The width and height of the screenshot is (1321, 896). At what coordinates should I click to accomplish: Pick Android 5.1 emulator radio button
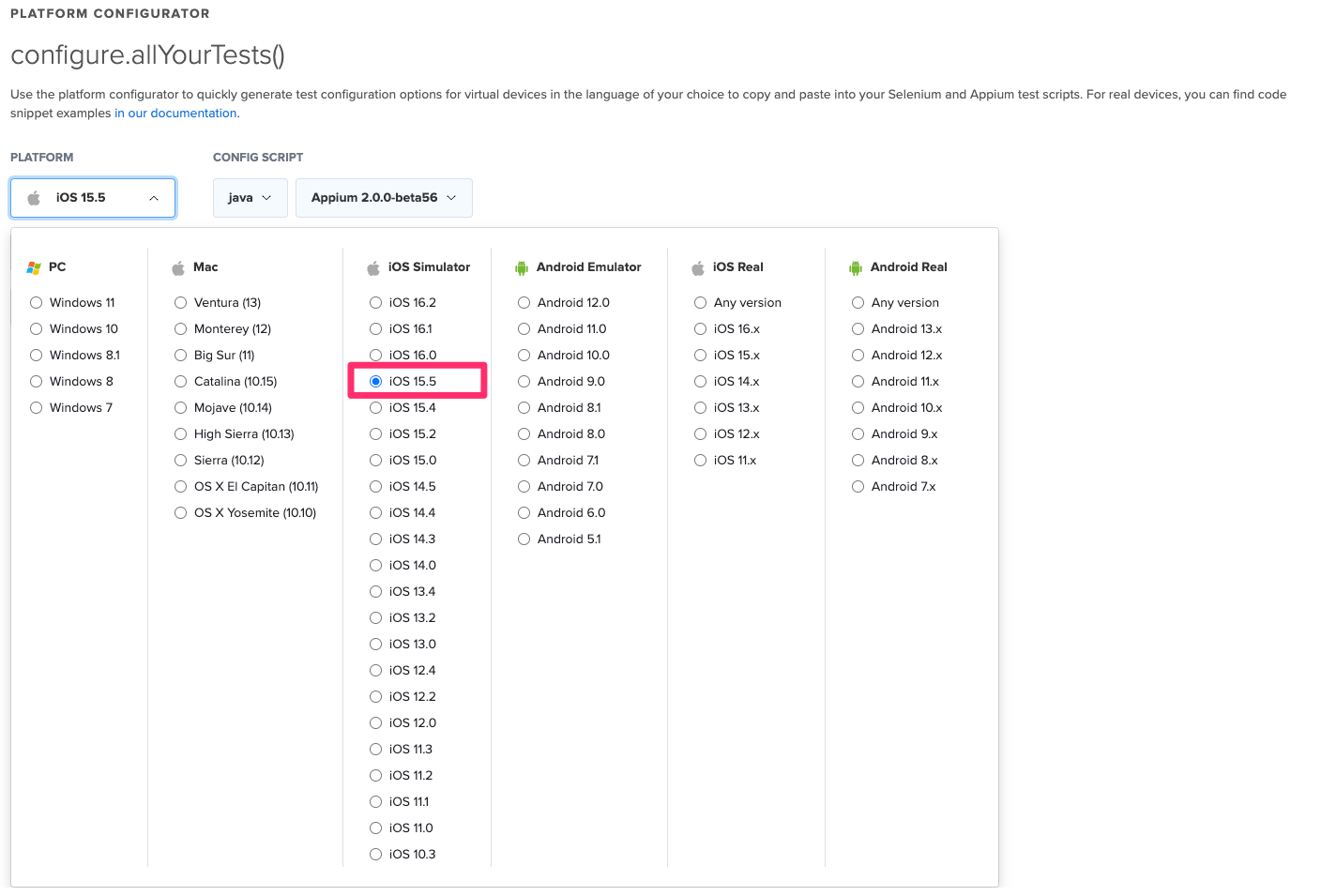(524, 539)
